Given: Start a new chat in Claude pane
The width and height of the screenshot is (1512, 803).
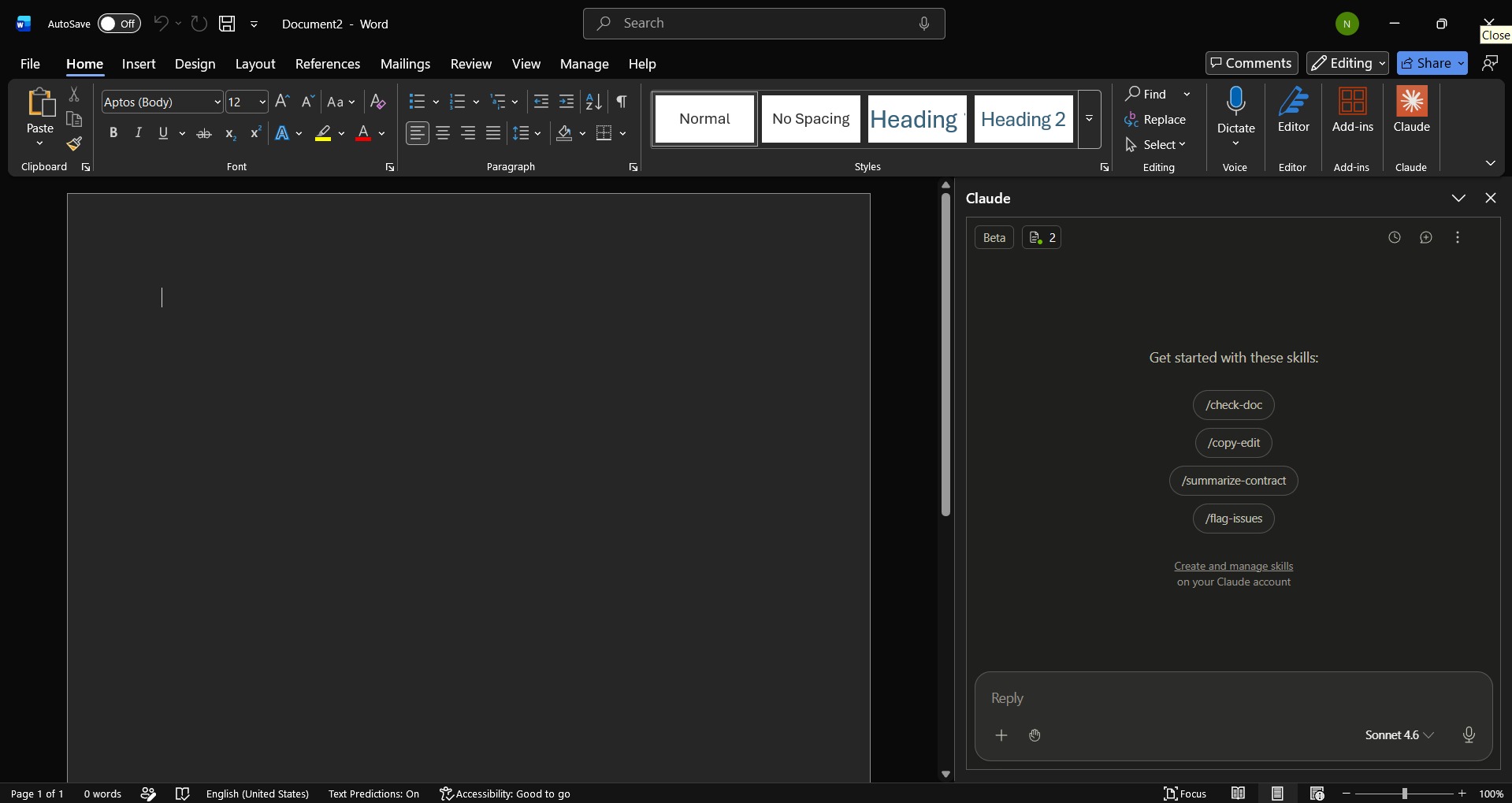Looking at the screenshot, I should (x=1425, y=237).
